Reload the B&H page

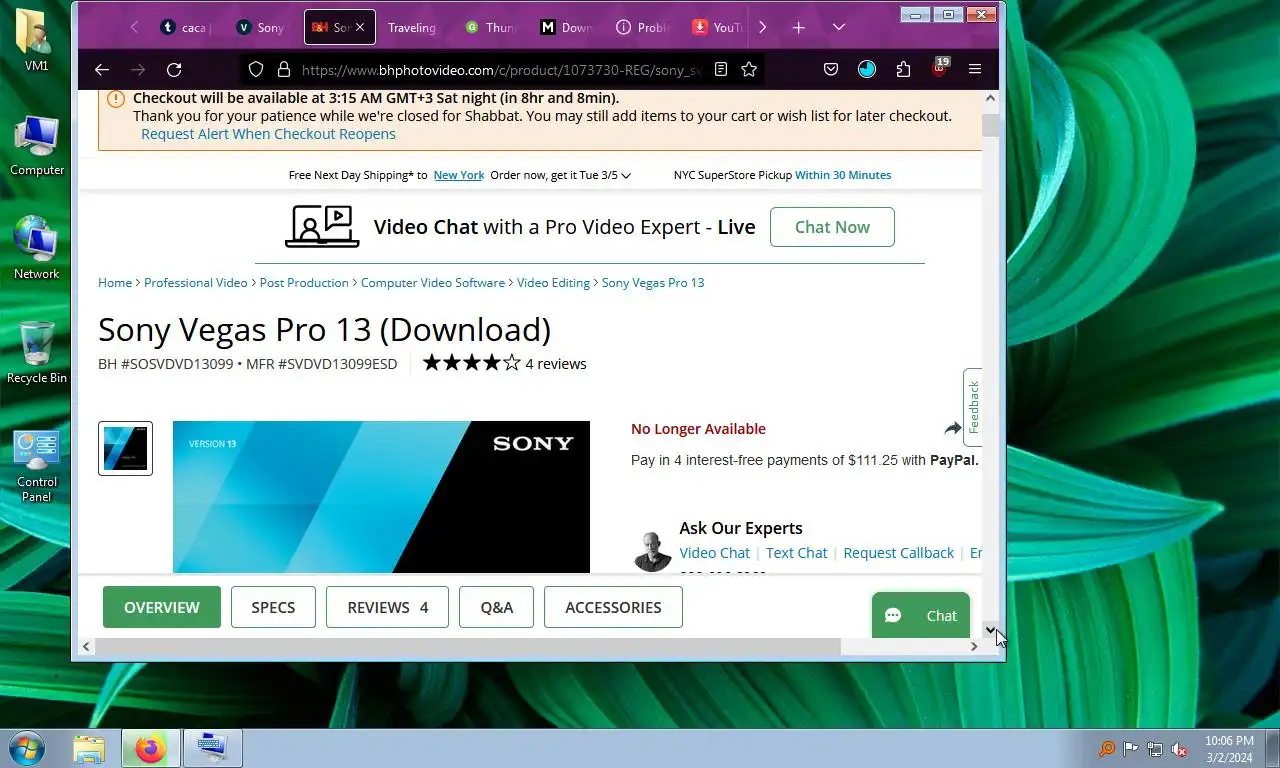tap(174, 69)
